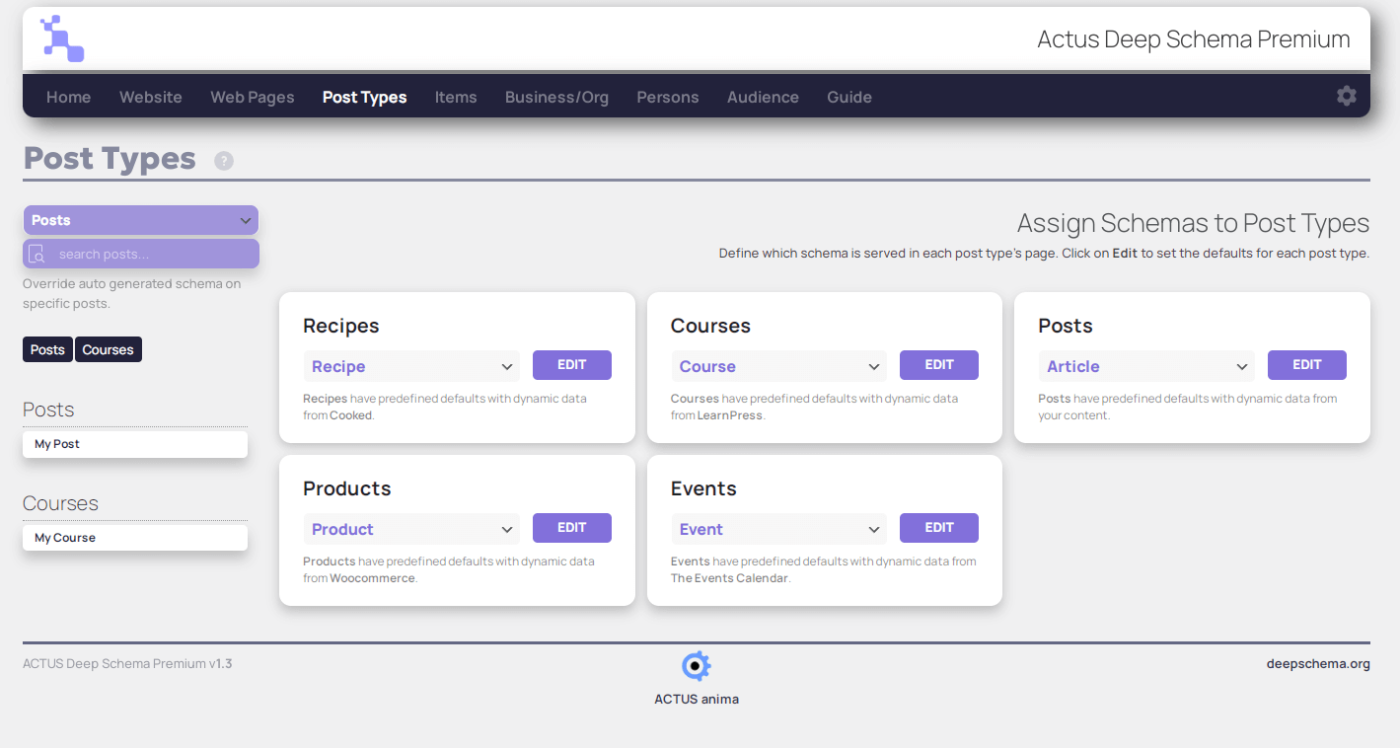Open the Recipe schema dropdown

coord(411,366)
